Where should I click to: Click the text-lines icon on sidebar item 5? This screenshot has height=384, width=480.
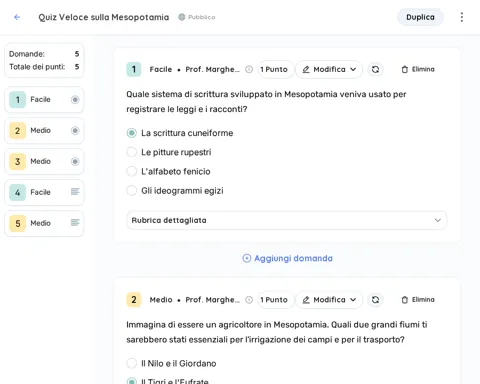point(75,222)
